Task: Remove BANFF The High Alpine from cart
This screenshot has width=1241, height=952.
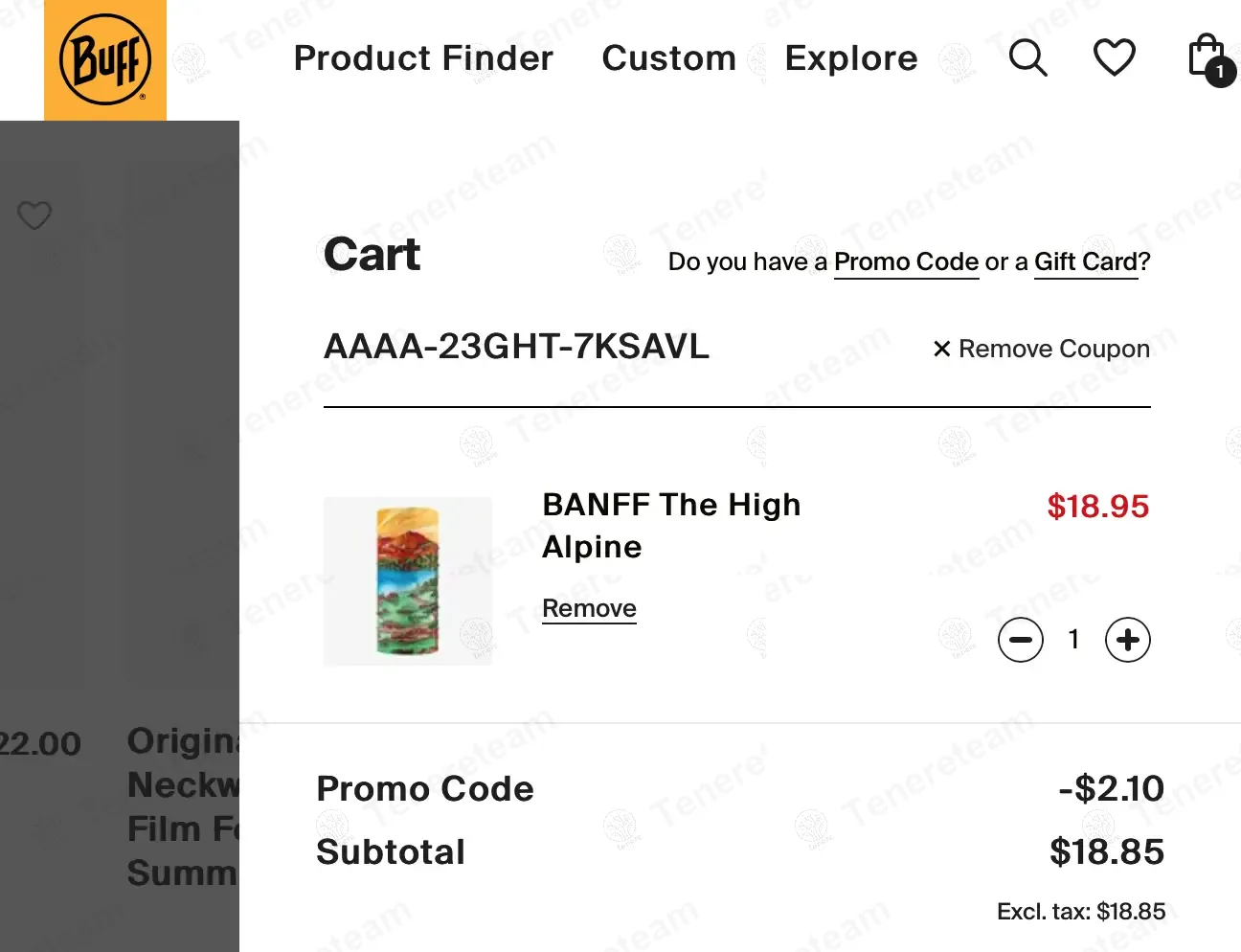Action: click(589, 608)
